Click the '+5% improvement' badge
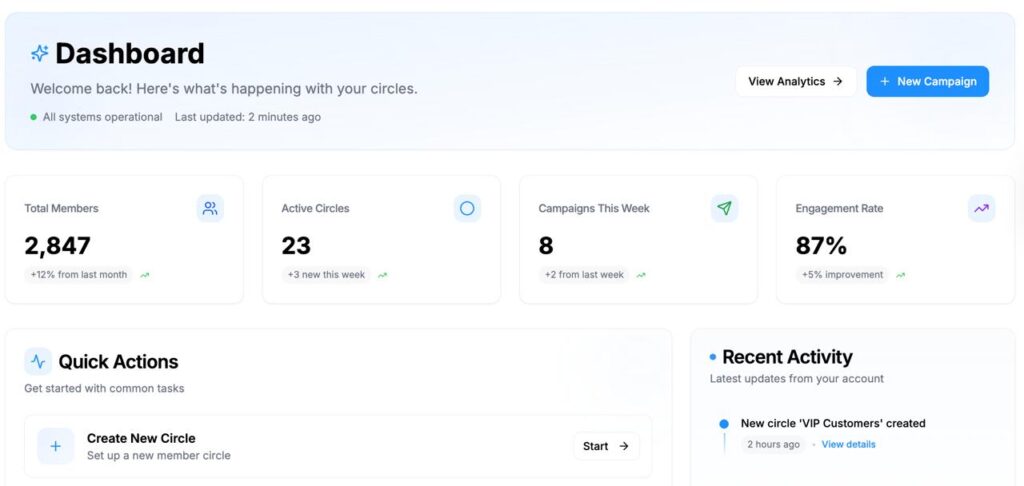 pyautogui.click(x=841, y=274)
